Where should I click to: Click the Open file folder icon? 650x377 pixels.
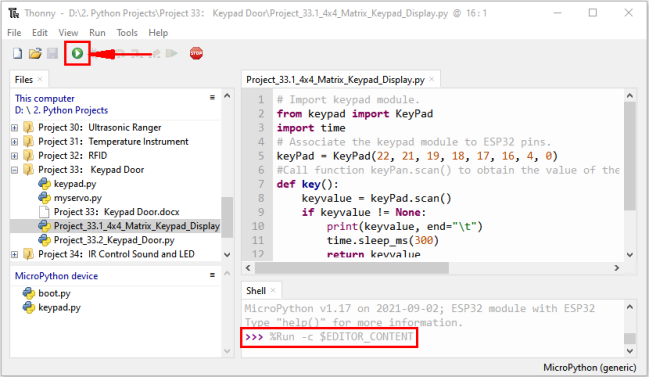pos(35,54)
